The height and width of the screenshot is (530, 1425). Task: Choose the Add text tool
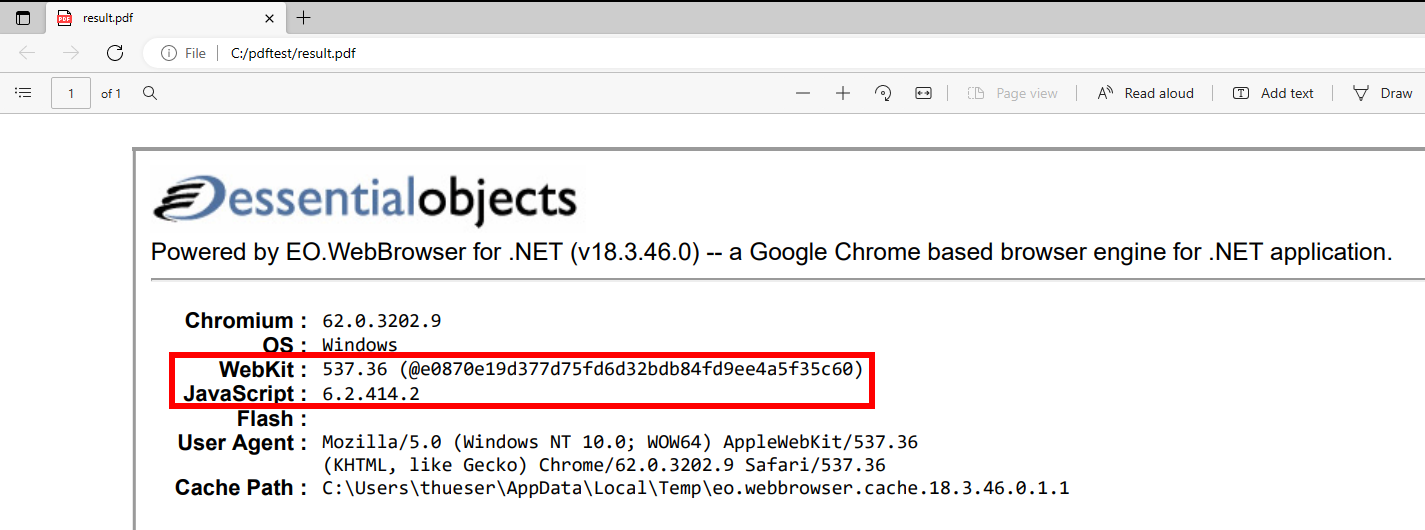click(x=1273, y=93)
